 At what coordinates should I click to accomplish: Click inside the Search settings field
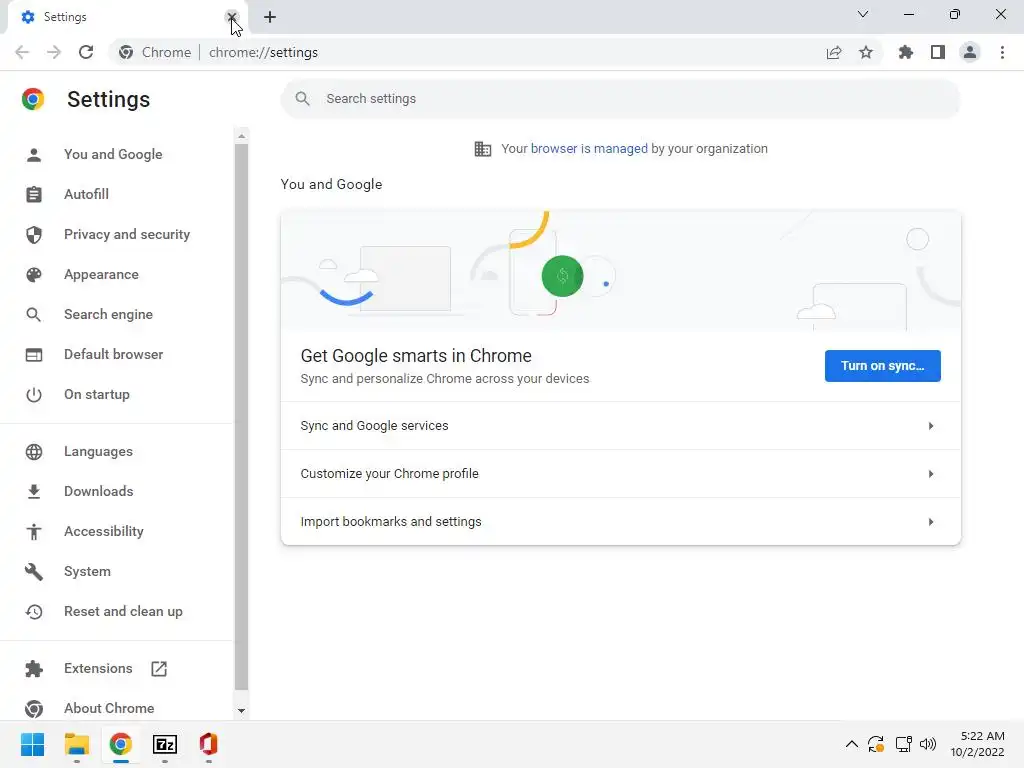pos(620,99)
